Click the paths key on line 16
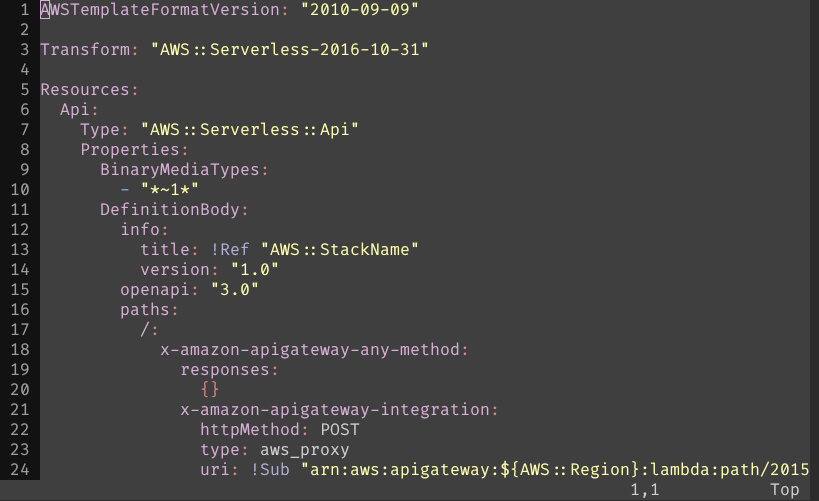Screen dimensions: 819x501 [145, 310]
